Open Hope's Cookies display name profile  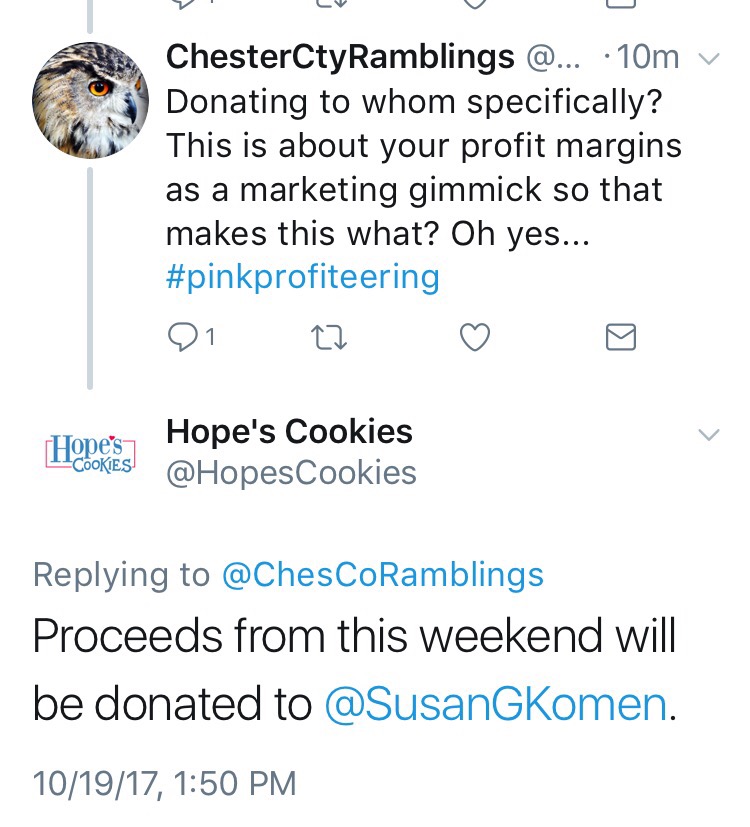(x=289, y=431)
